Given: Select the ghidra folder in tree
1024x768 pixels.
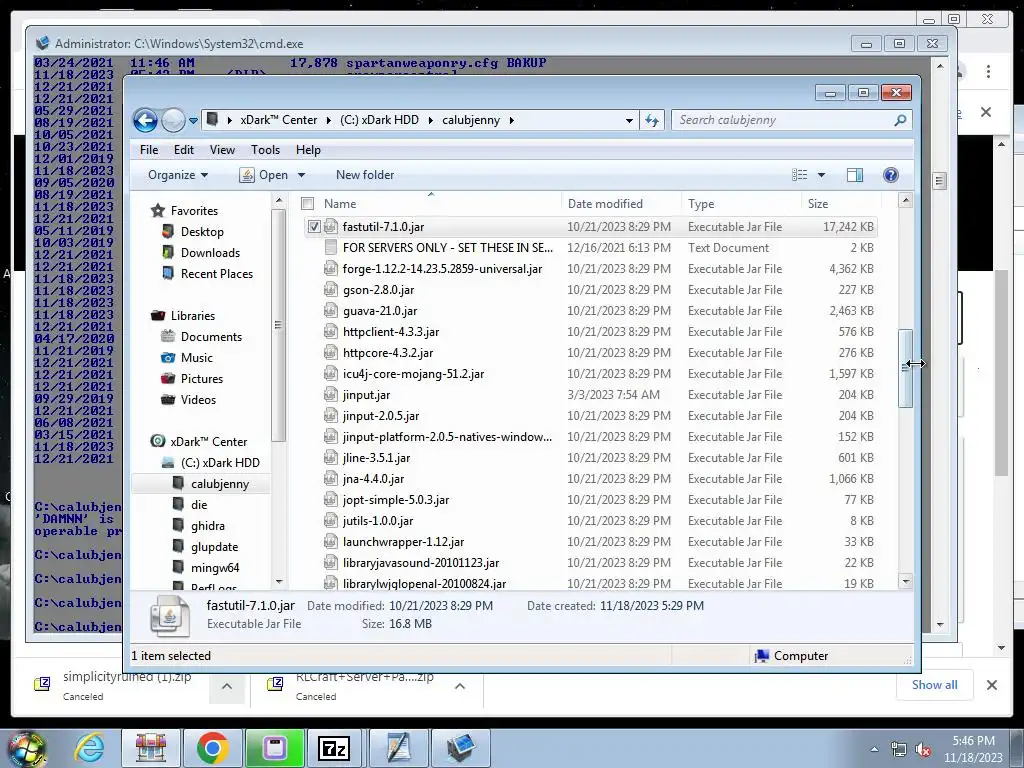Looking at the screenshot, I should [208, 526].
